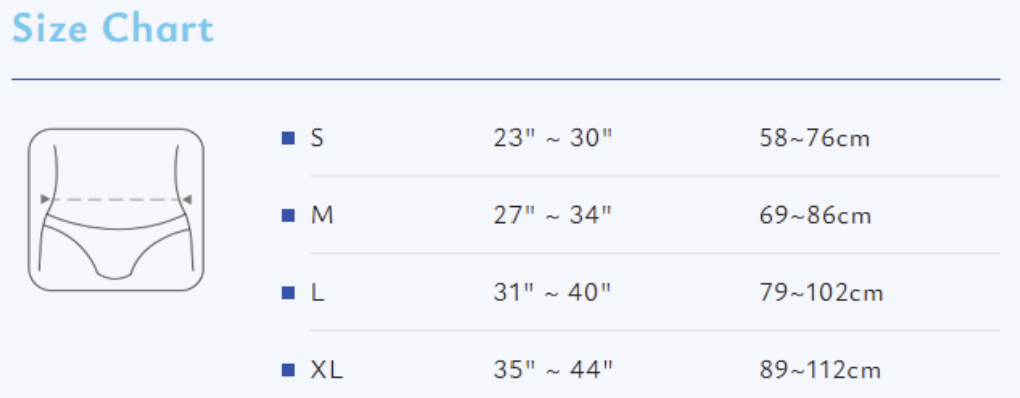Click the right arrow on the waist diagram

187,199
